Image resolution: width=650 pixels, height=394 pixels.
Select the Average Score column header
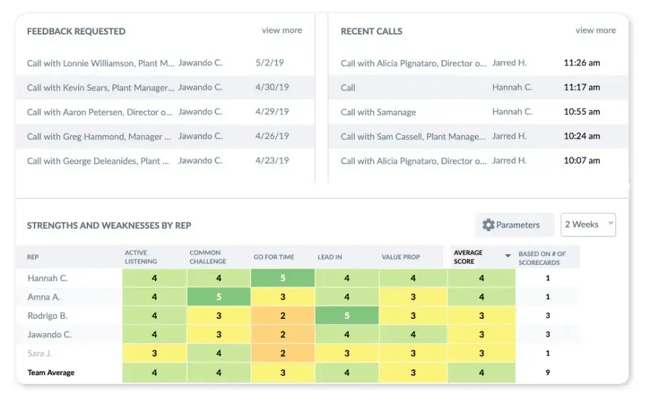(x=468, y=257)
